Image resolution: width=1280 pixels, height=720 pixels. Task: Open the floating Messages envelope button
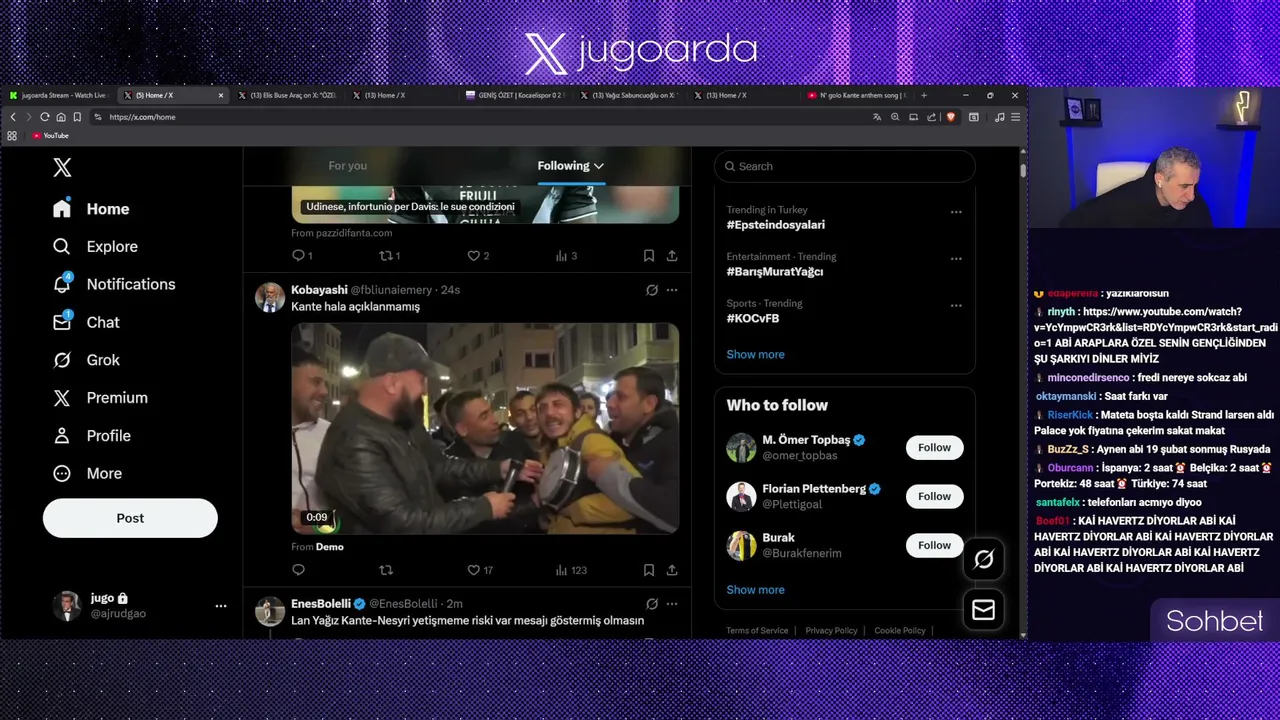coord(984,610)
